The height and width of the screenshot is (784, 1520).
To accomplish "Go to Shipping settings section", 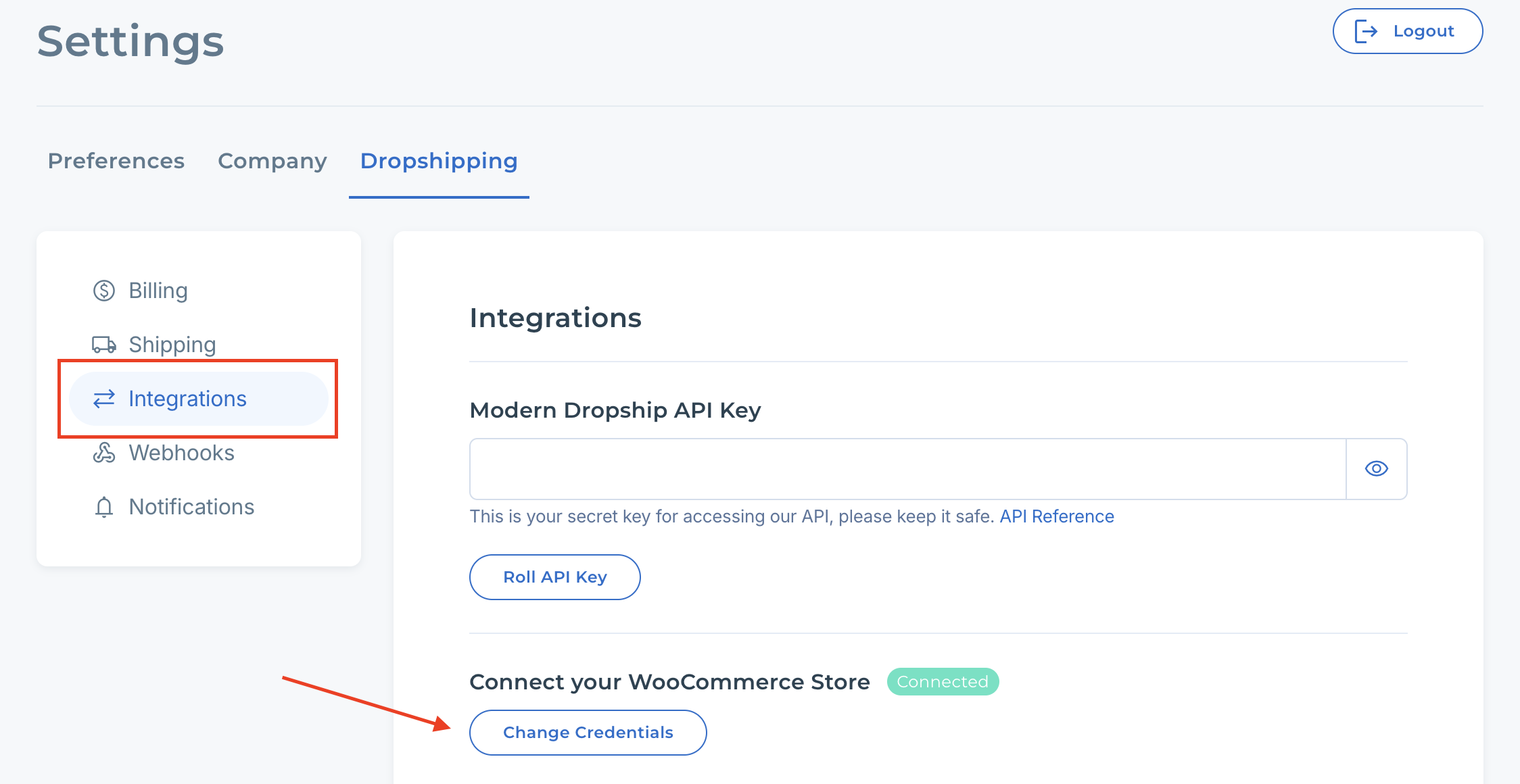I will point(172,345).
